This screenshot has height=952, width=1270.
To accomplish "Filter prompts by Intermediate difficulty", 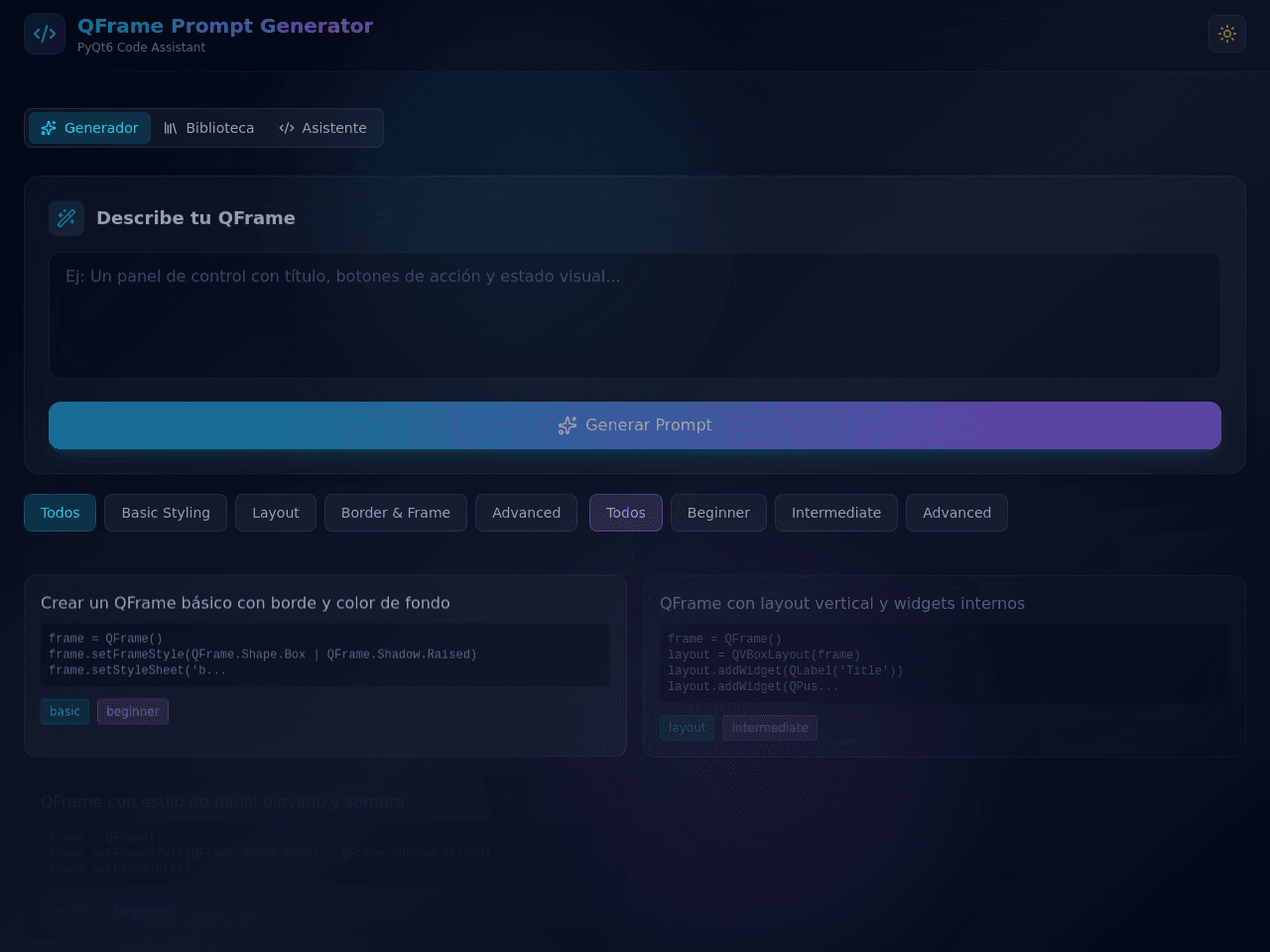I will click(836, 513).
